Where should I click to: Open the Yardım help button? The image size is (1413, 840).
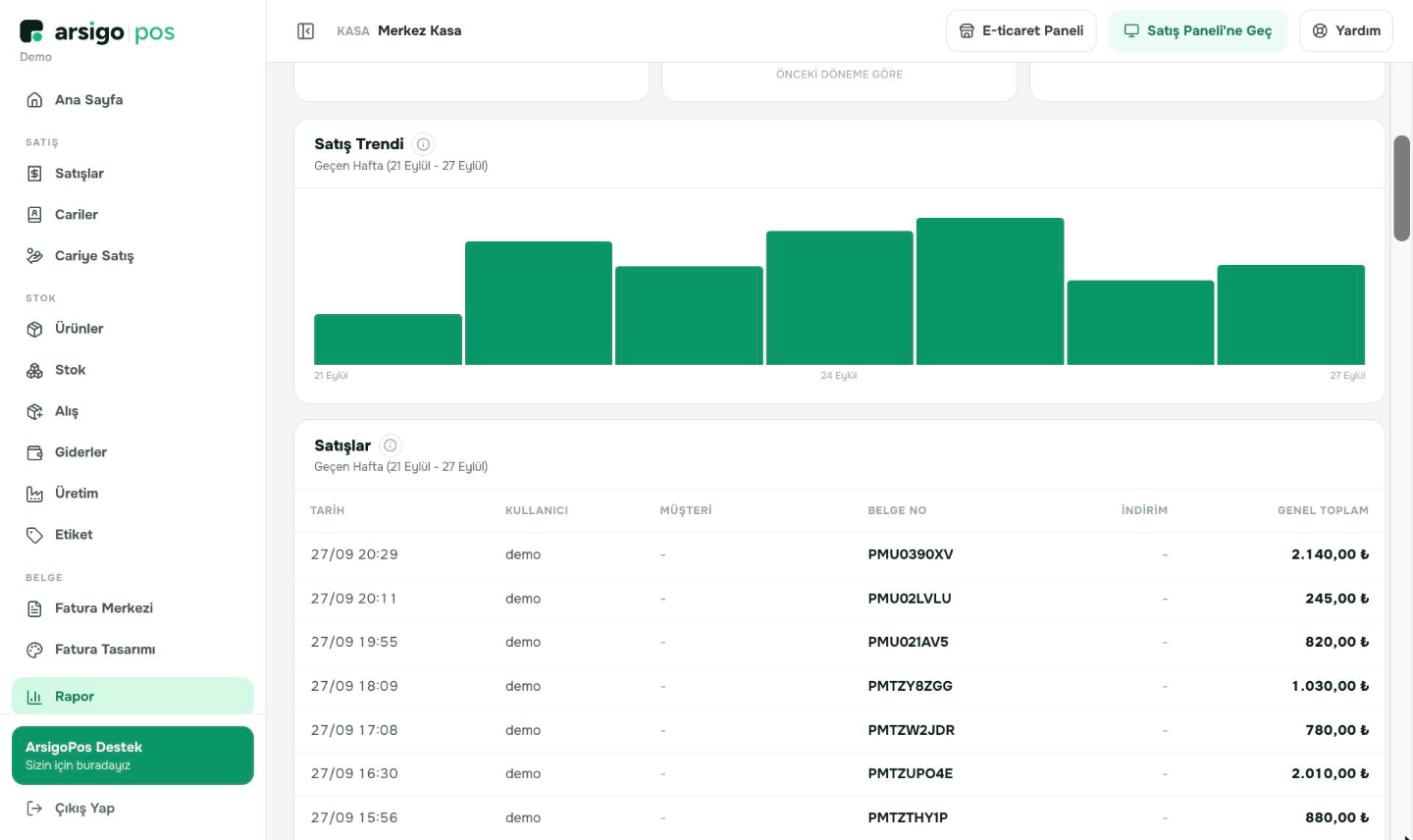pyautogui.click(x=1346, y=31)
